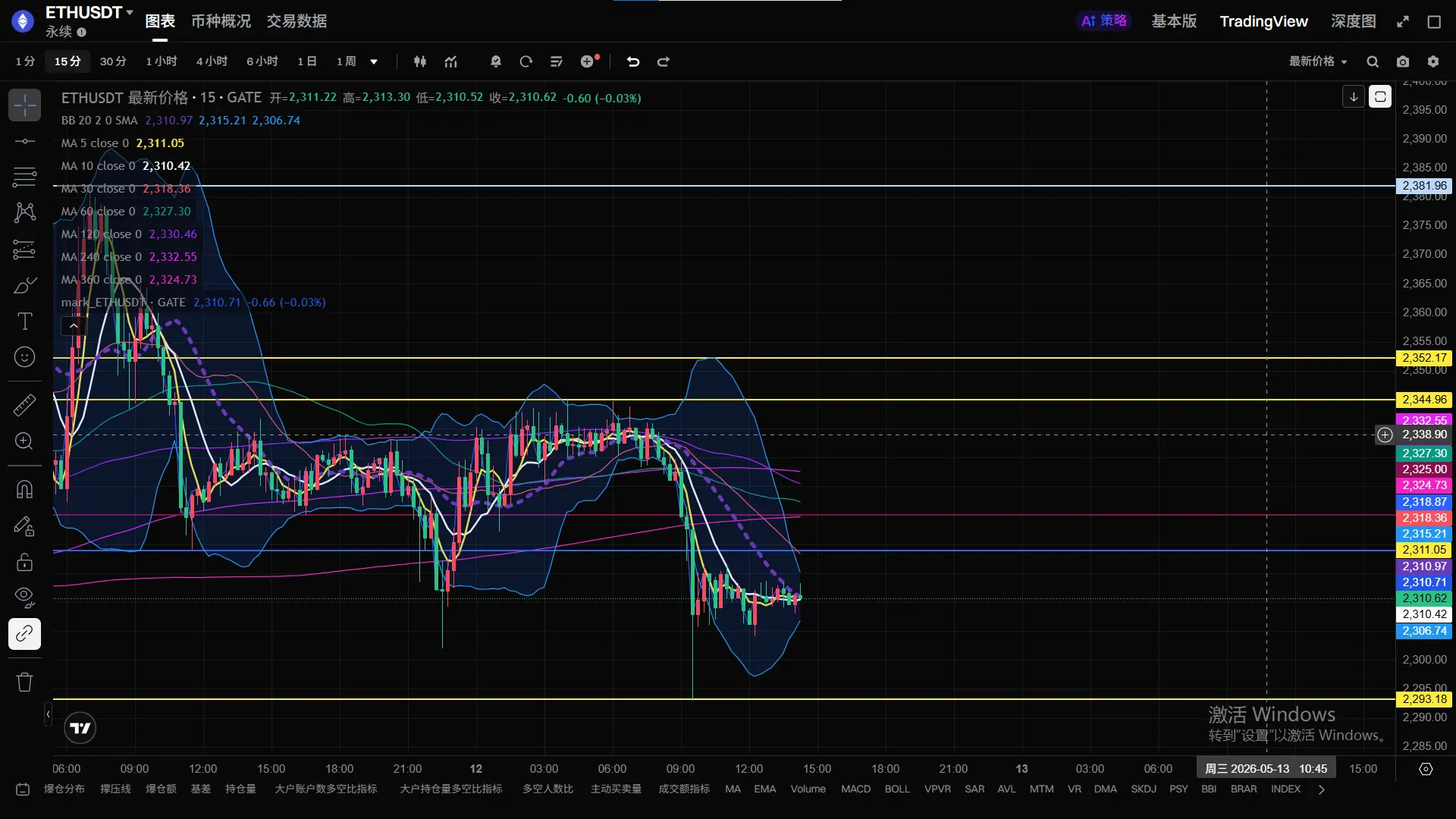This screenshot has width=1456, height=819.
Task: Open candlestick chart style selector
Action: [x=420, y=61]
